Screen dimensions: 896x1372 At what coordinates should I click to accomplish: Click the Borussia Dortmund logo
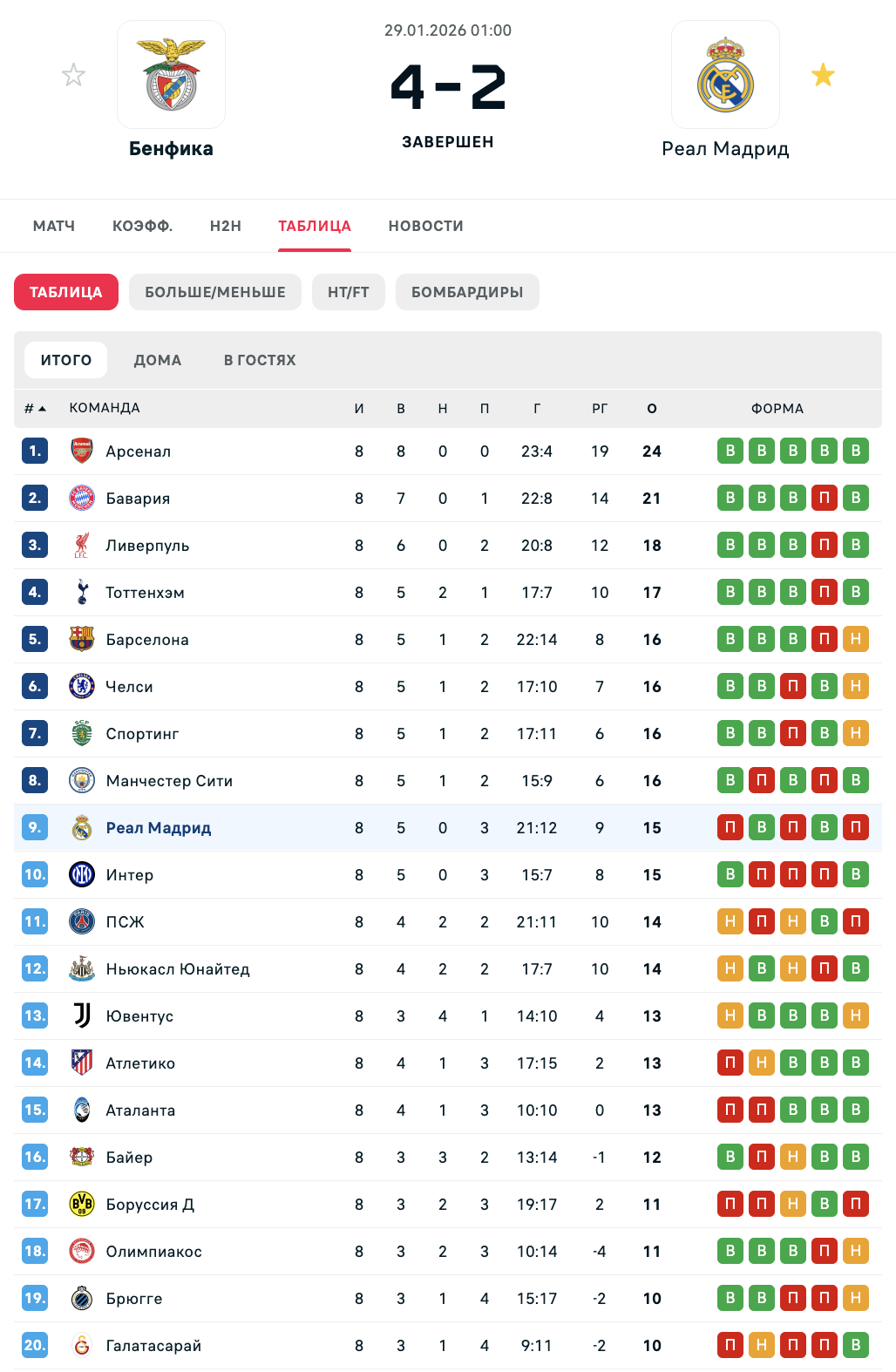(82, 1204)
